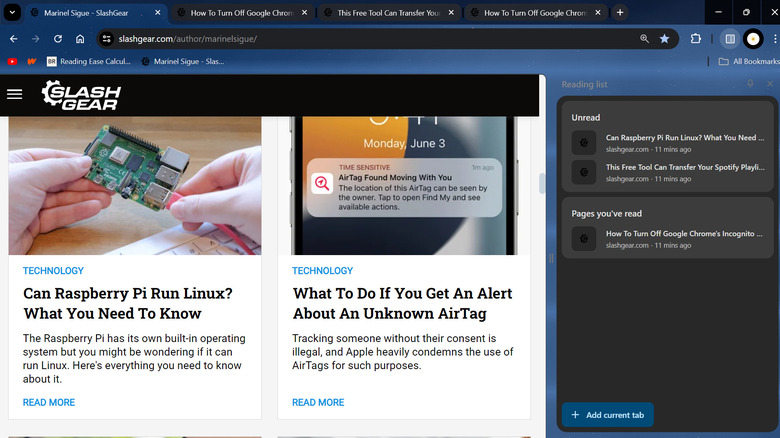Switch to the This Free Tool Can Transfer tab
Image resolution: width=780 pixels, height=438 pixels.
point(389,13)
